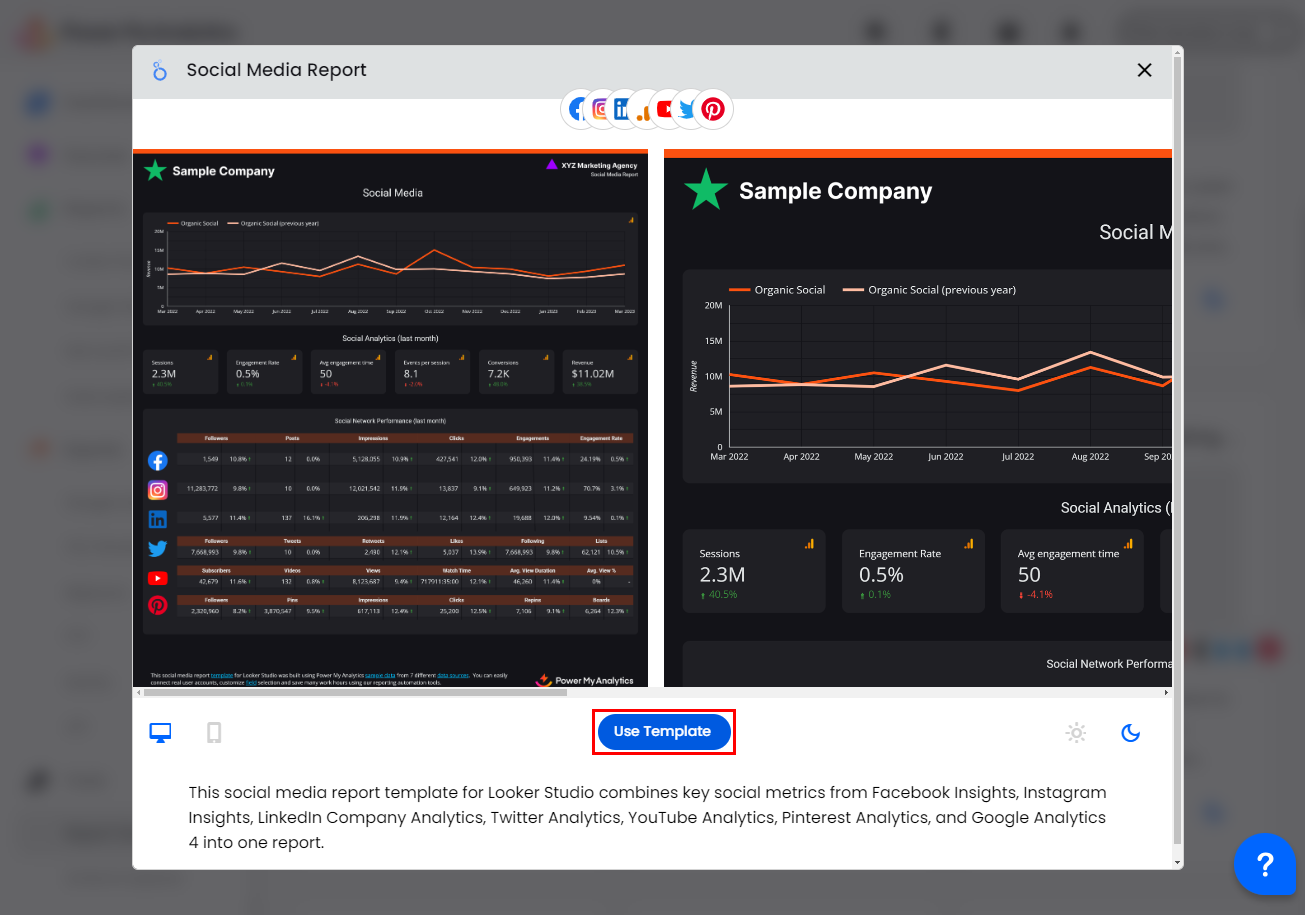Switch to desktop preview mode
The image size is (1305, 915).
tap(160, 733)
